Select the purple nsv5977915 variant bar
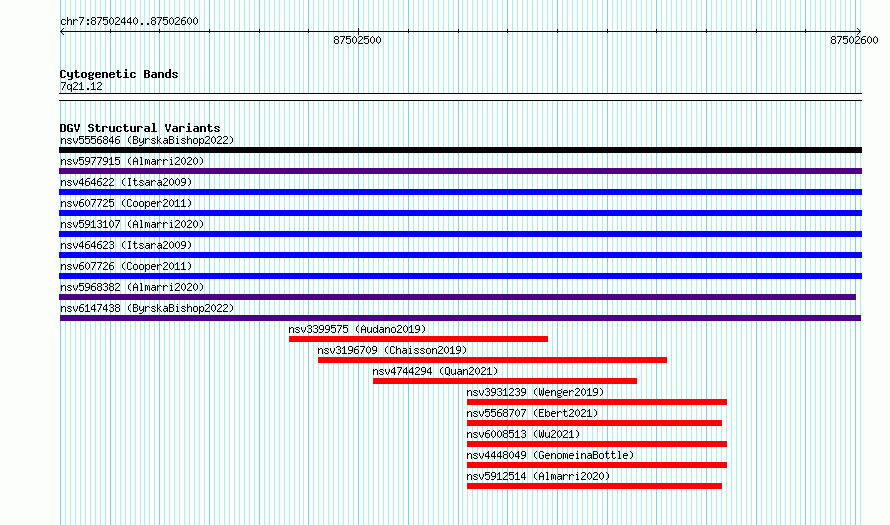This screenshot has height=525, width=890. pyautogui.click(x=460, y=171)
